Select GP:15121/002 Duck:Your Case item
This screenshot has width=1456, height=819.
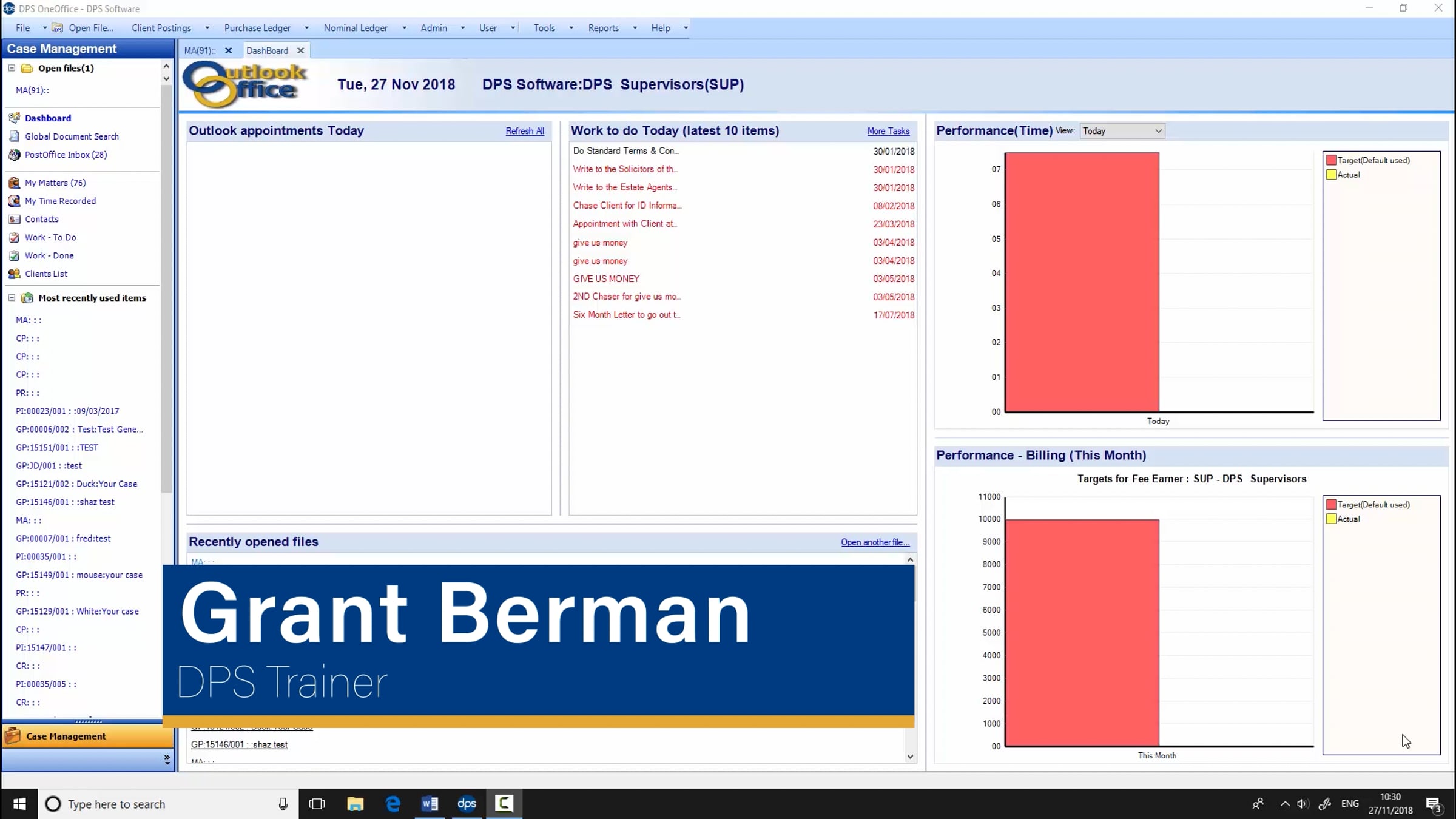coord(76,484)
